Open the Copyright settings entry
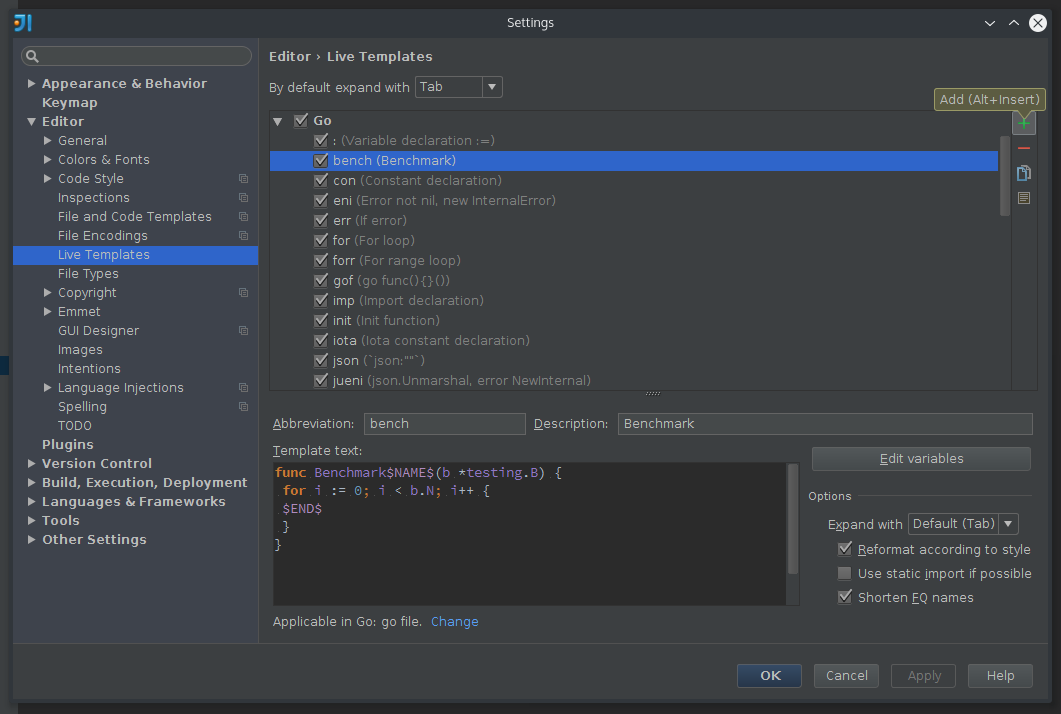The image size is (1061, 714). [x=88, y=292]
